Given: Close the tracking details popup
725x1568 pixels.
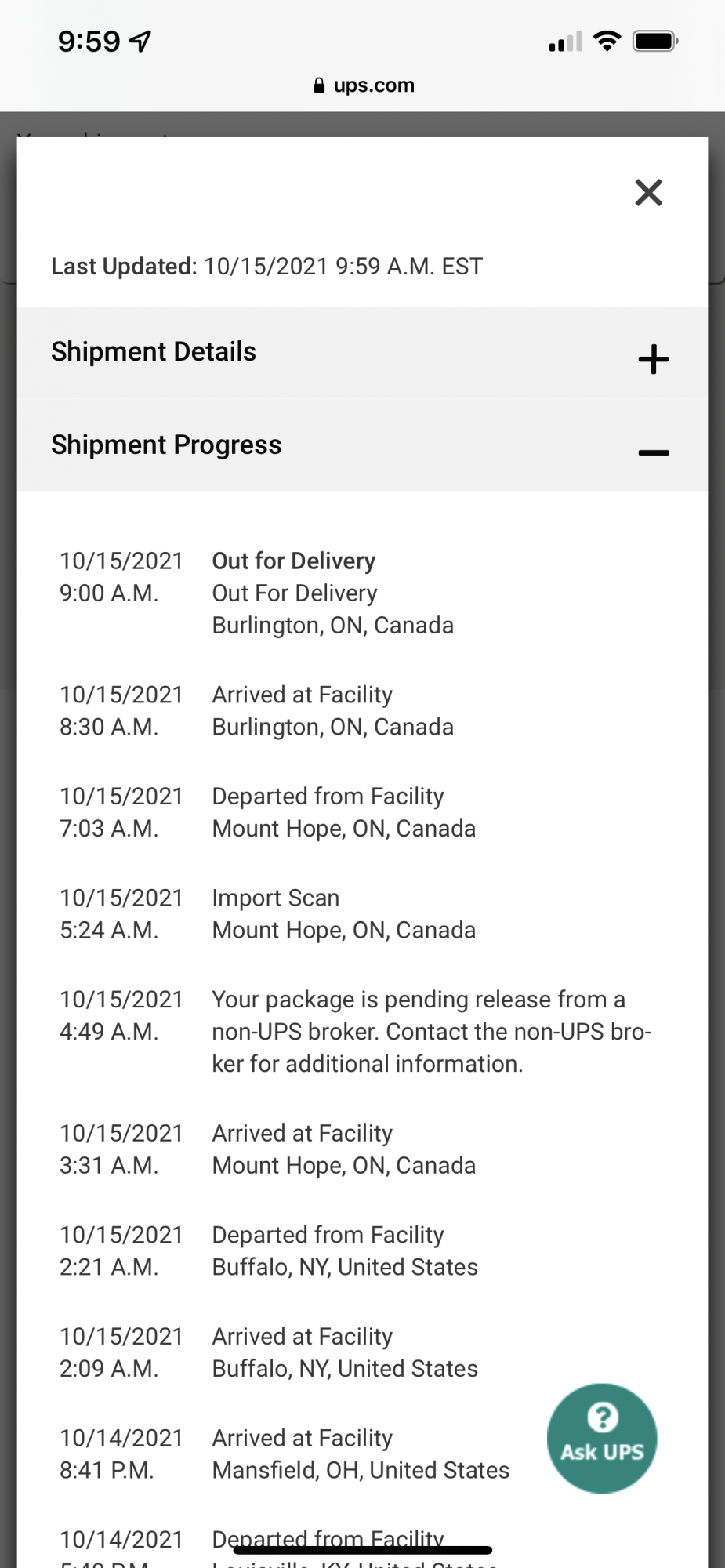Looking at the screenshot, I should (648, 192).
